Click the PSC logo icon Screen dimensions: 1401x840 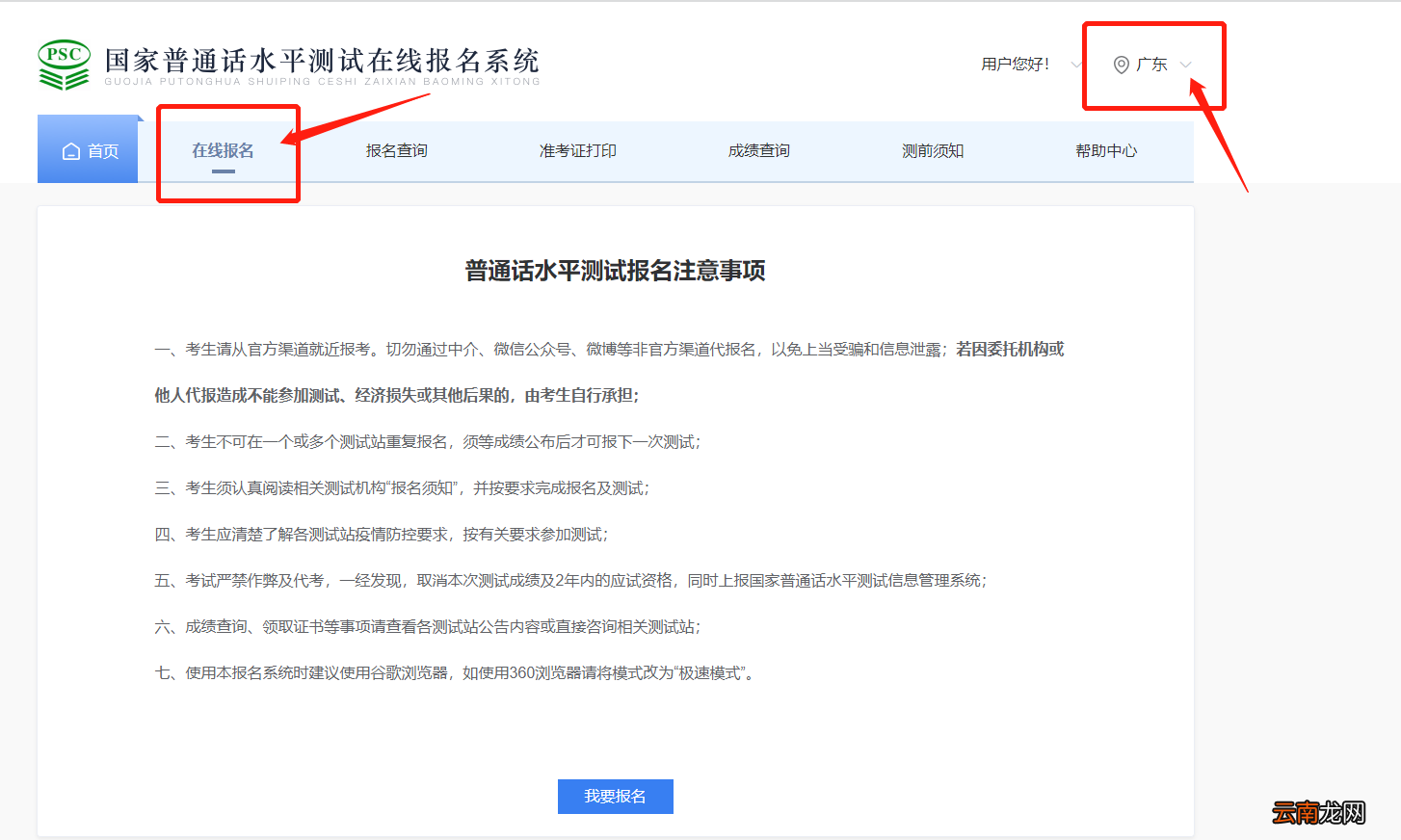(65, 65)
